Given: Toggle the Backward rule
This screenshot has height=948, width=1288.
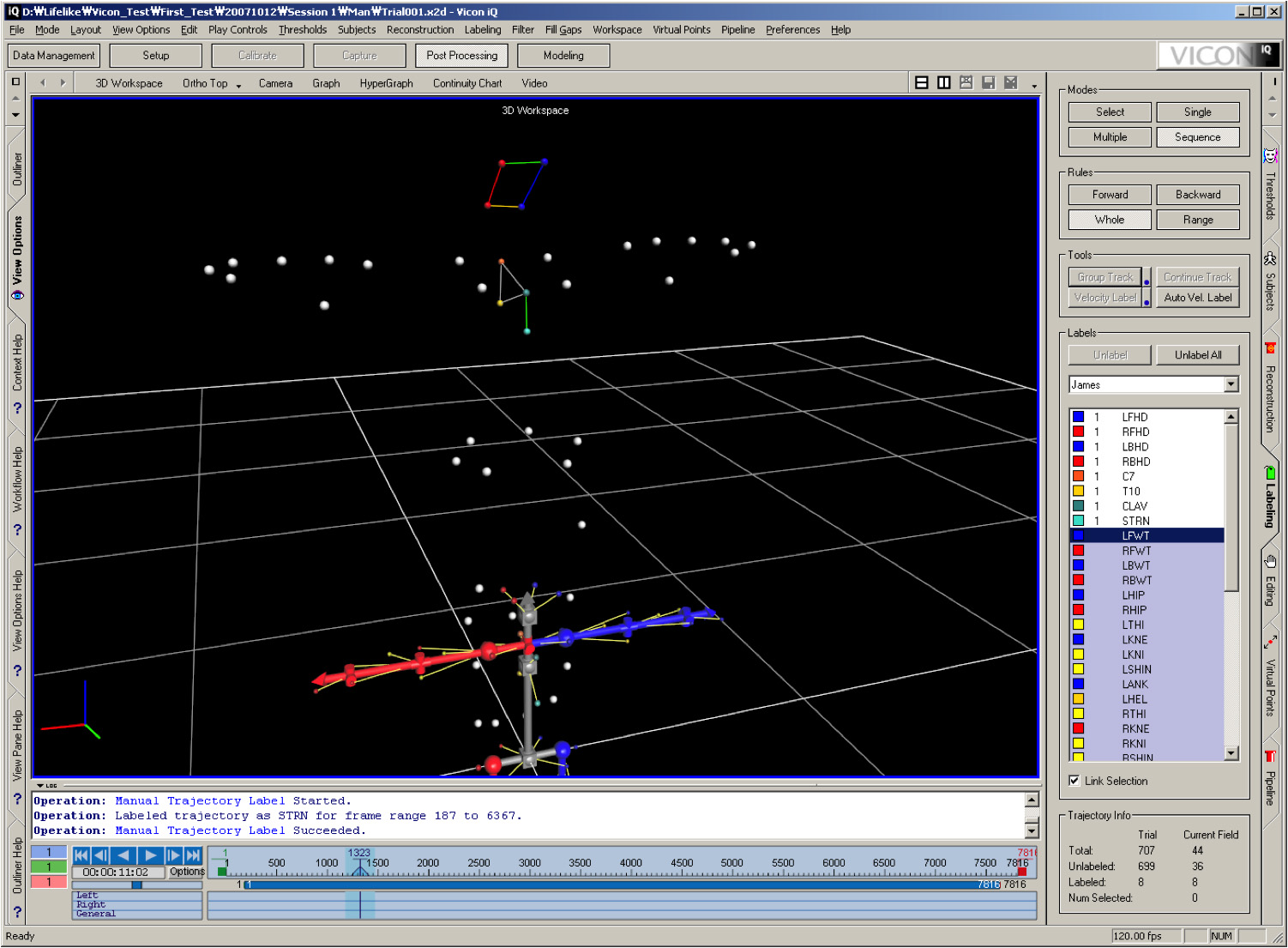Looking at the screenshot, I should [1198, 195].
